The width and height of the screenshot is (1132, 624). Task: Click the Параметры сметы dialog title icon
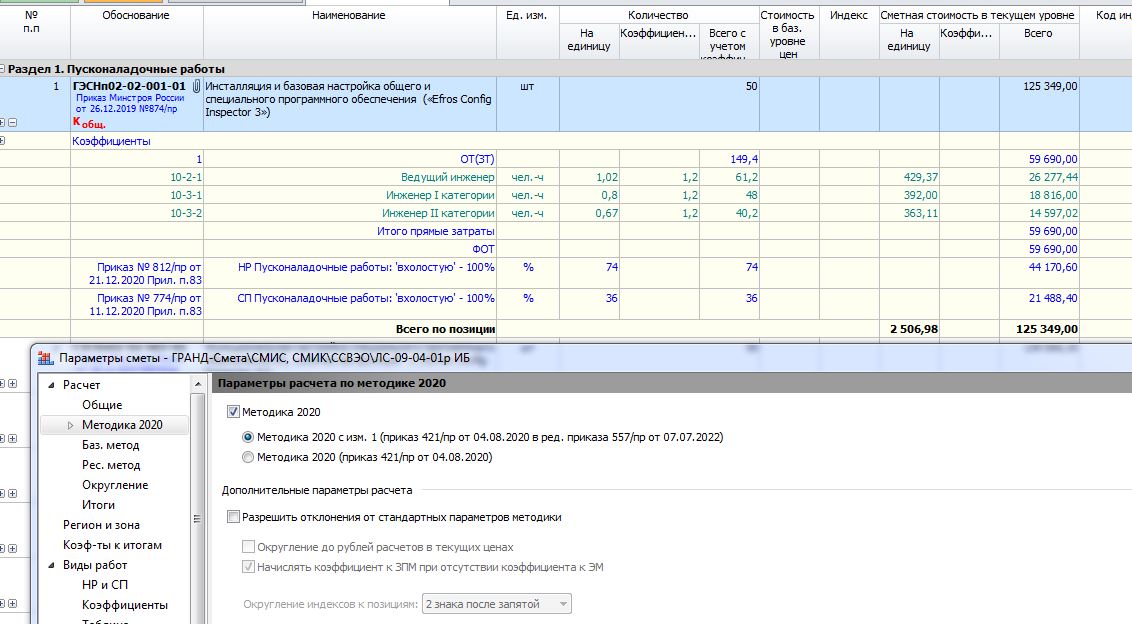pyautogui.click(x=45, y=359)
